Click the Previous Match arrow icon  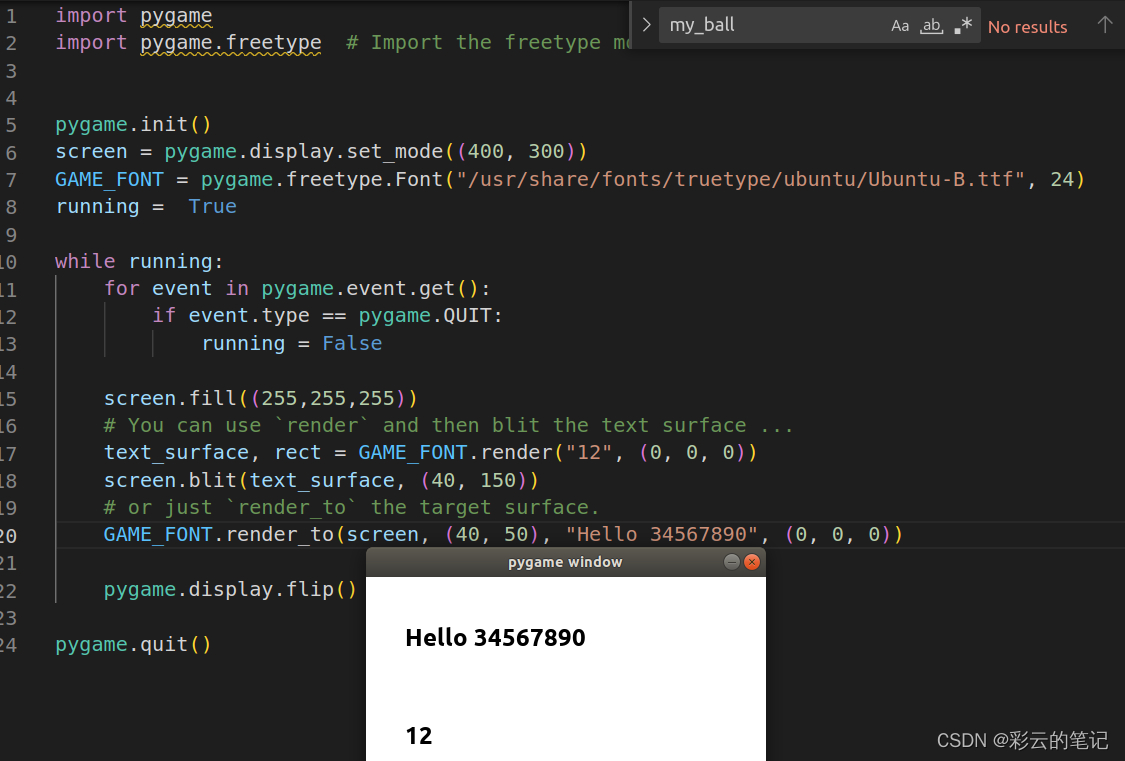(1107, 26)
